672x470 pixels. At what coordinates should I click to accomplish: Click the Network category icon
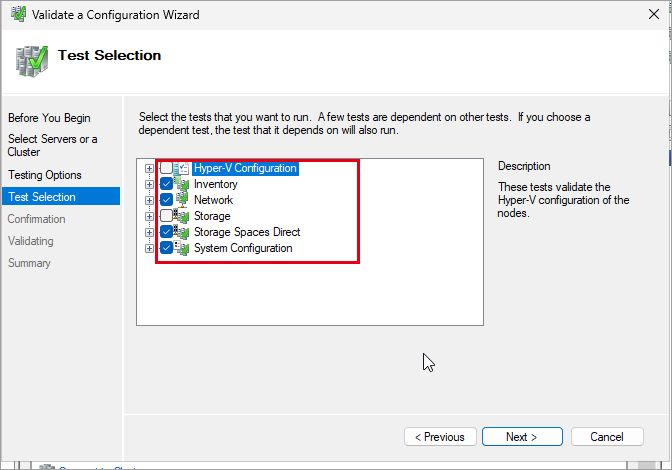point(182,200)
